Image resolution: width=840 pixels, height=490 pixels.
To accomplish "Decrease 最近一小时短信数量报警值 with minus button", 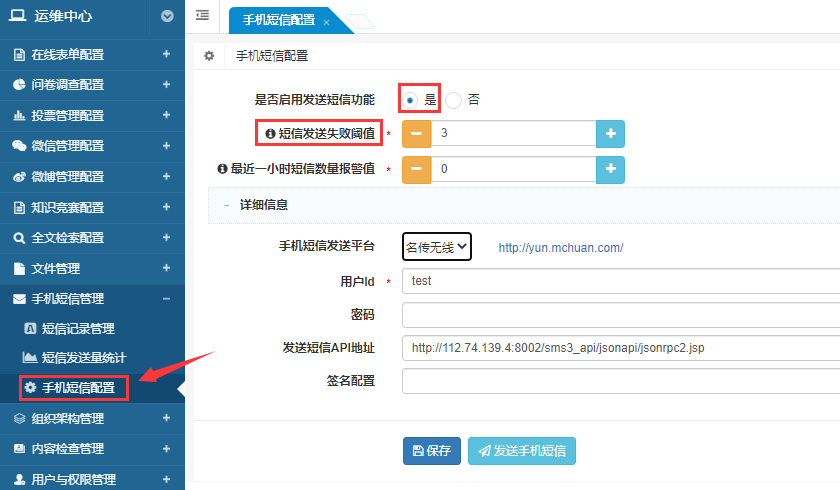I will click(x=416, y=170).
